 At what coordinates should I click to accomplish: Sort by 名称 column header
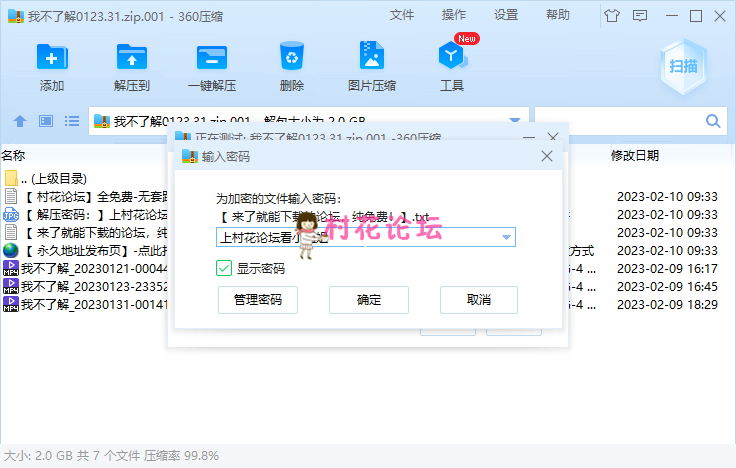click(13, 155)
